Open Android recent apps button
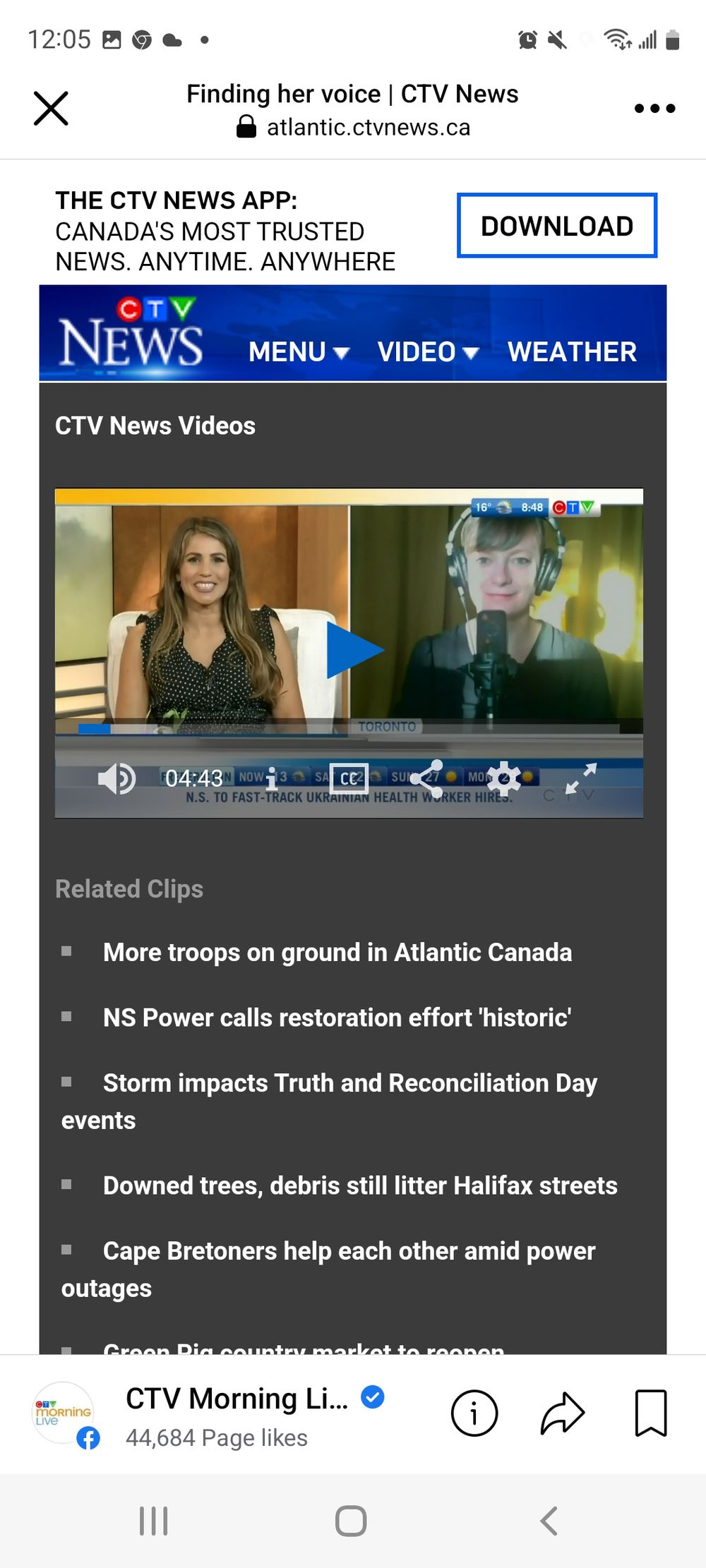This screenshot has width=706, height=1568. [x=153, y=1521]
